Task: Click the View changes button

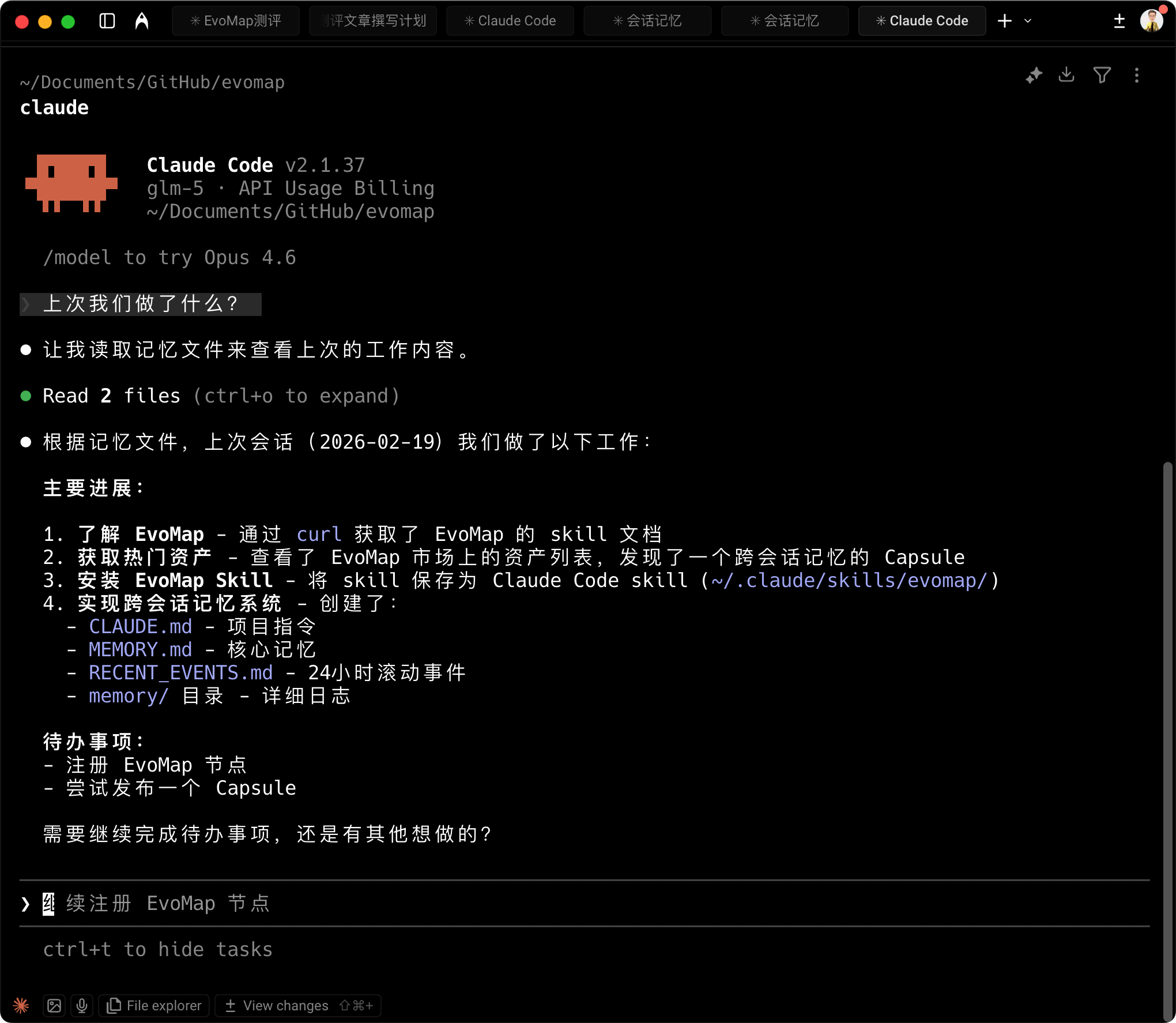Action: (x=287, y=1005)
